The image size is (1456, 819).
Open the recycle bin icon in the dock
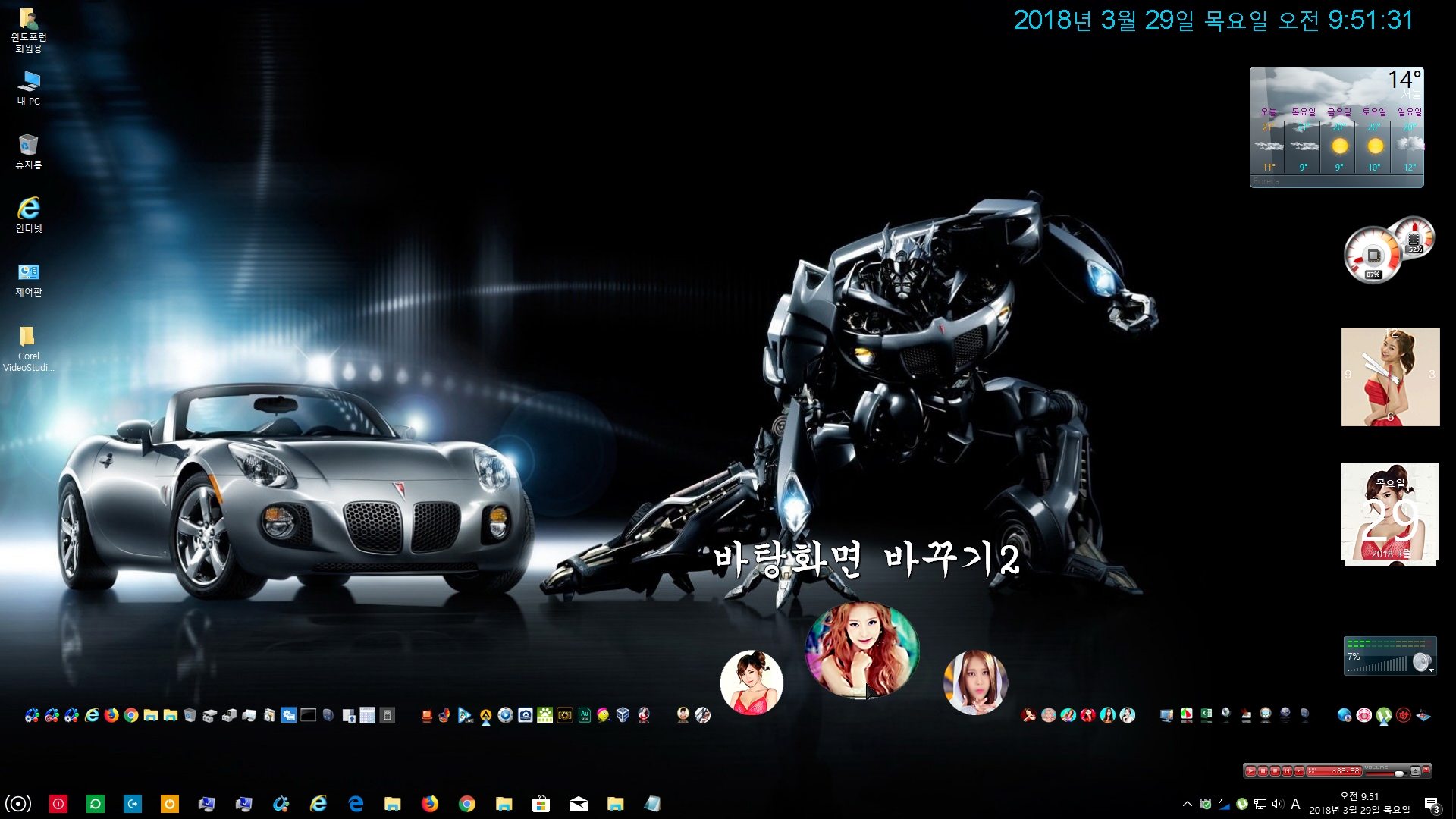tap(190, 715)
